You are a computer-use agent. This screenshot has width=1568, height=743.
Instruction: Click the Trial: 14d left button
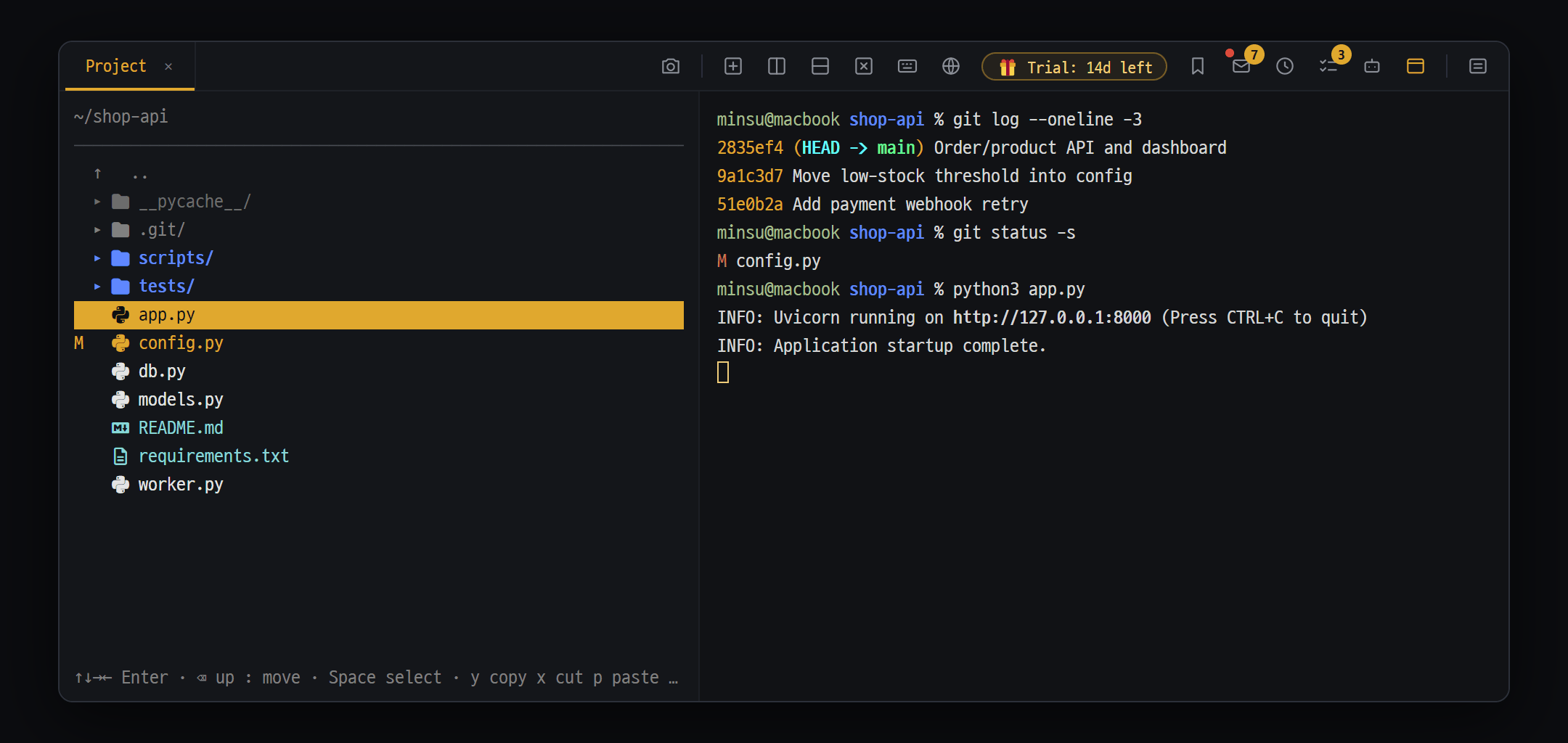1074,67
